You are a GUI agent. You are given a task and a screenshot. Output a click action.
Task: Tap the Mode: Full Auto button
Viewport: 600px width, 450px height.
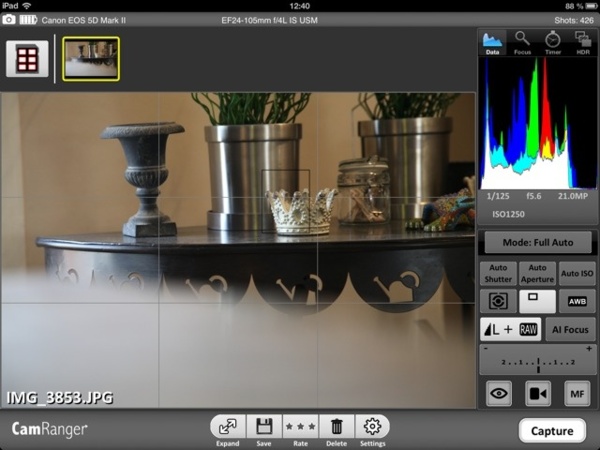(538, 242)
